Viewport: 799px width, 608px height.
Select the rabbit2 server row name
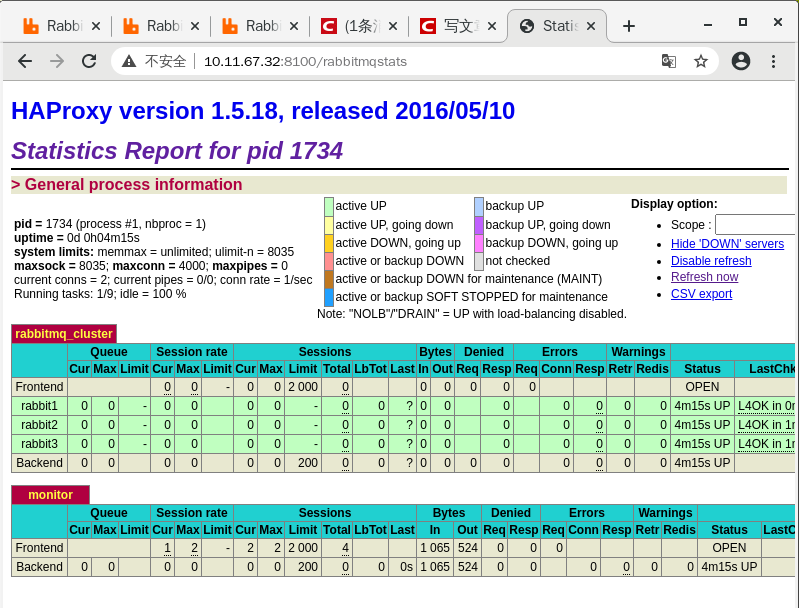39,425
